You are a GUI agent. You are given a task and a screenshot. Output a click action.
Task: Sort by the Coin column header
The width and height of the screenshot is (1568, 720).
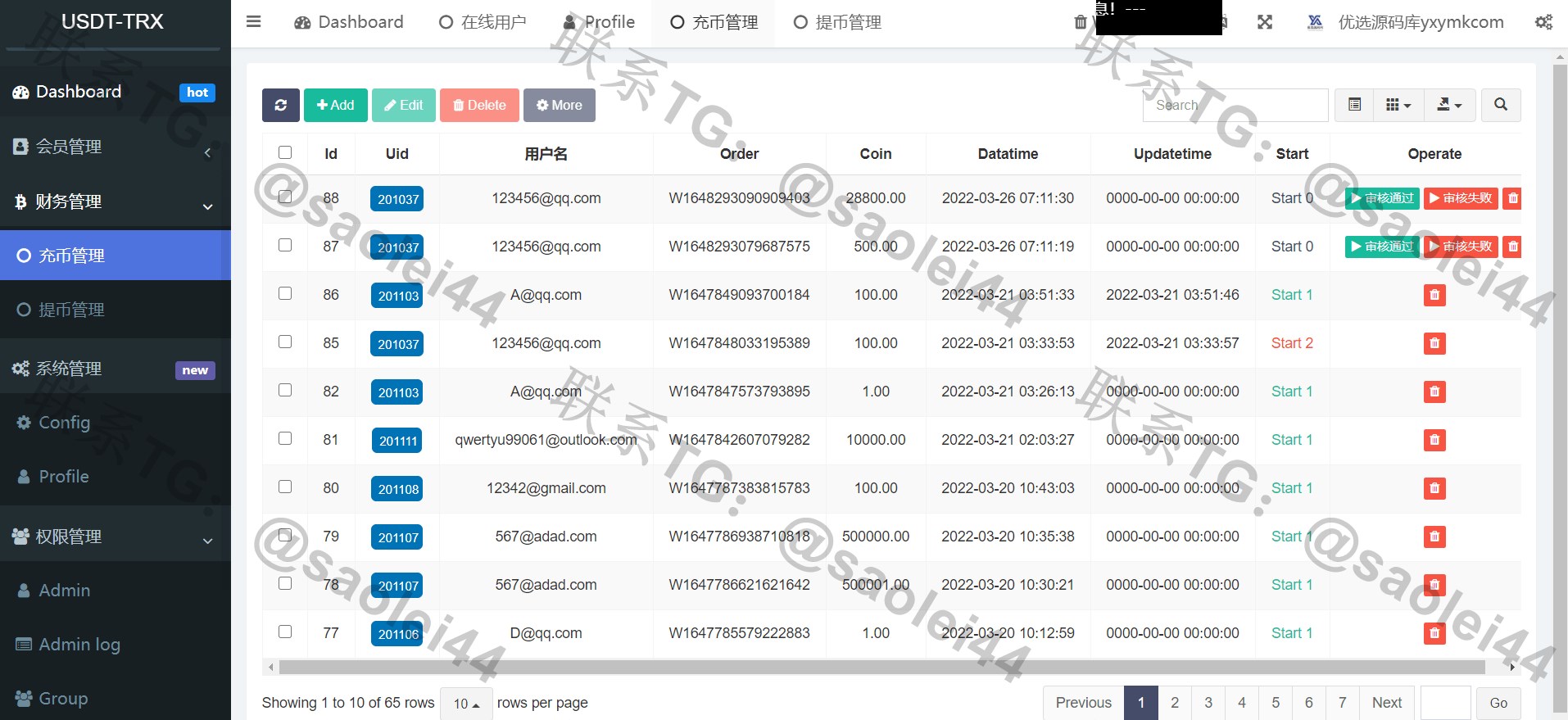[x=875, y=154]
